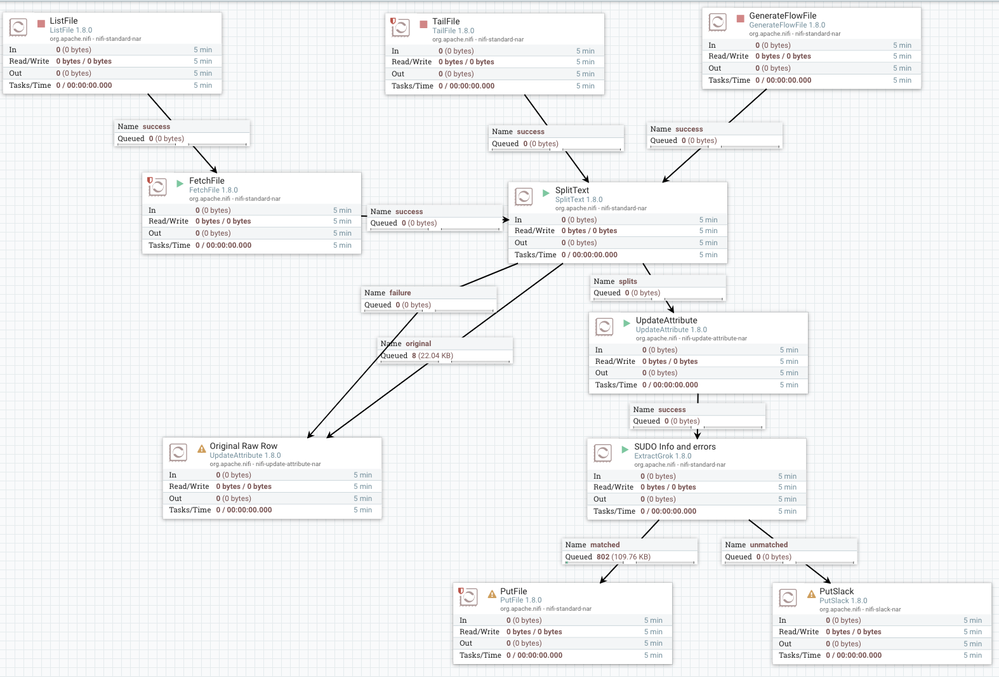Click the org.apache.nifi - nifi-slack-nar bundle text
This screenshot has height=677, width=999.
tap(860, 609)
